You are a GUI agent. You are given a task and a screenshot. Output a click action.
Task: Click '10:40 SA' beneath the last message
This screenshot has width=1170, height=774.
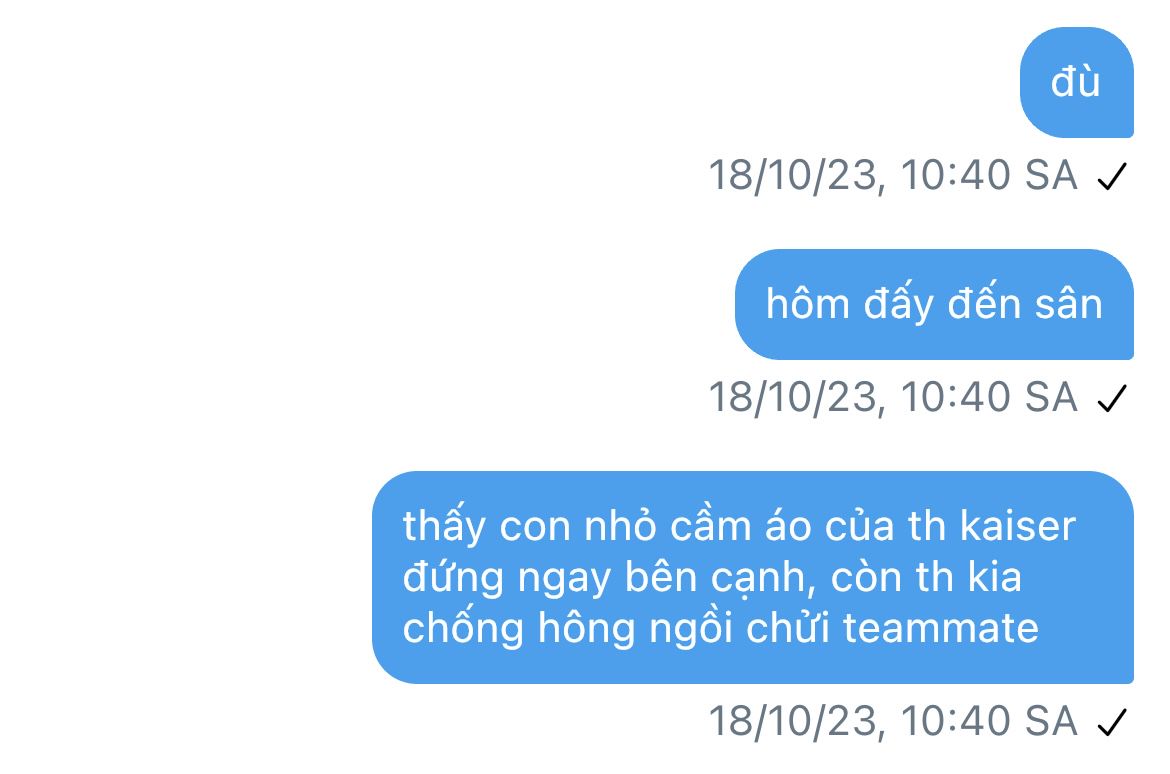pyautogui.click(x=989, y=721)
